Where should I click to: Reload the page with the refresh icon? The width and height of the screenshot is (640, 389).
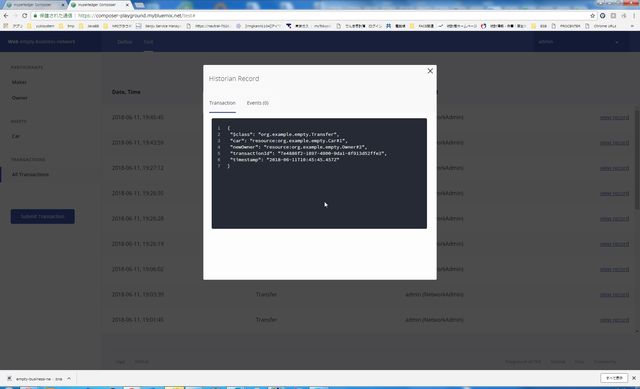pyautogui.click(x=24, y=16)
